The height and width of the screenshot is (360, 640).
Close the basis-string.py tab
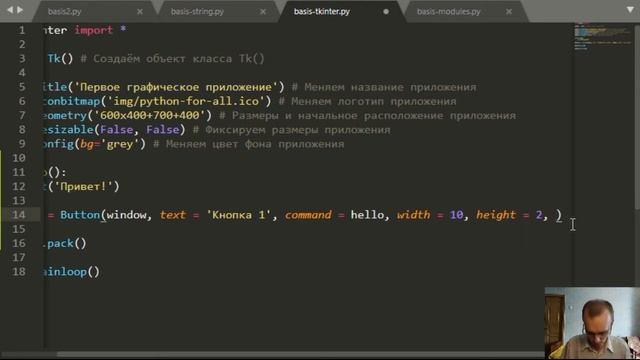[x=263, y=12]
